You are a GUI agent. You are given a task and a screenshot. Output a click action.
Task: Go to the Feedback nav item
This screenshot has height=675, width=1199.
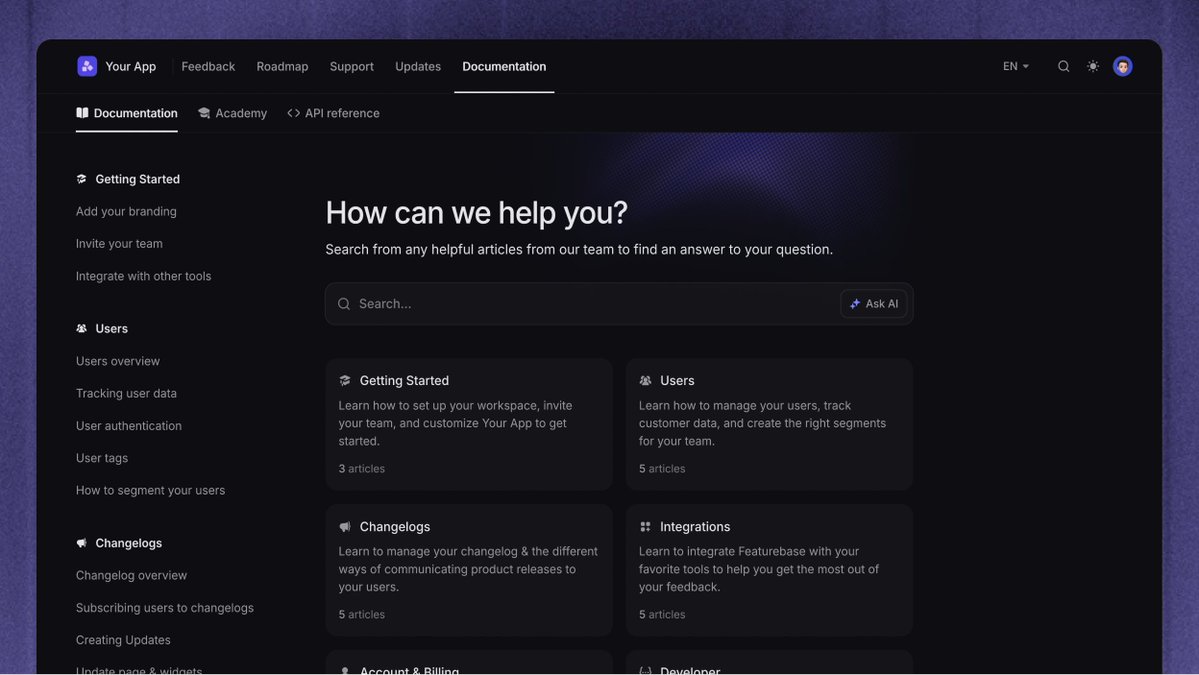click(208, 67)
